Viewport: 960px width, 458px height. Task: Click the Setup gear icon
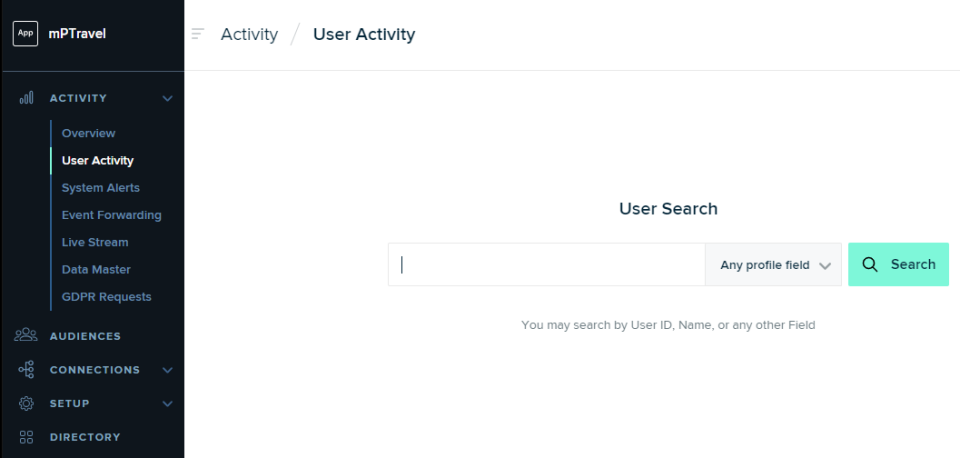pos(27,404)
